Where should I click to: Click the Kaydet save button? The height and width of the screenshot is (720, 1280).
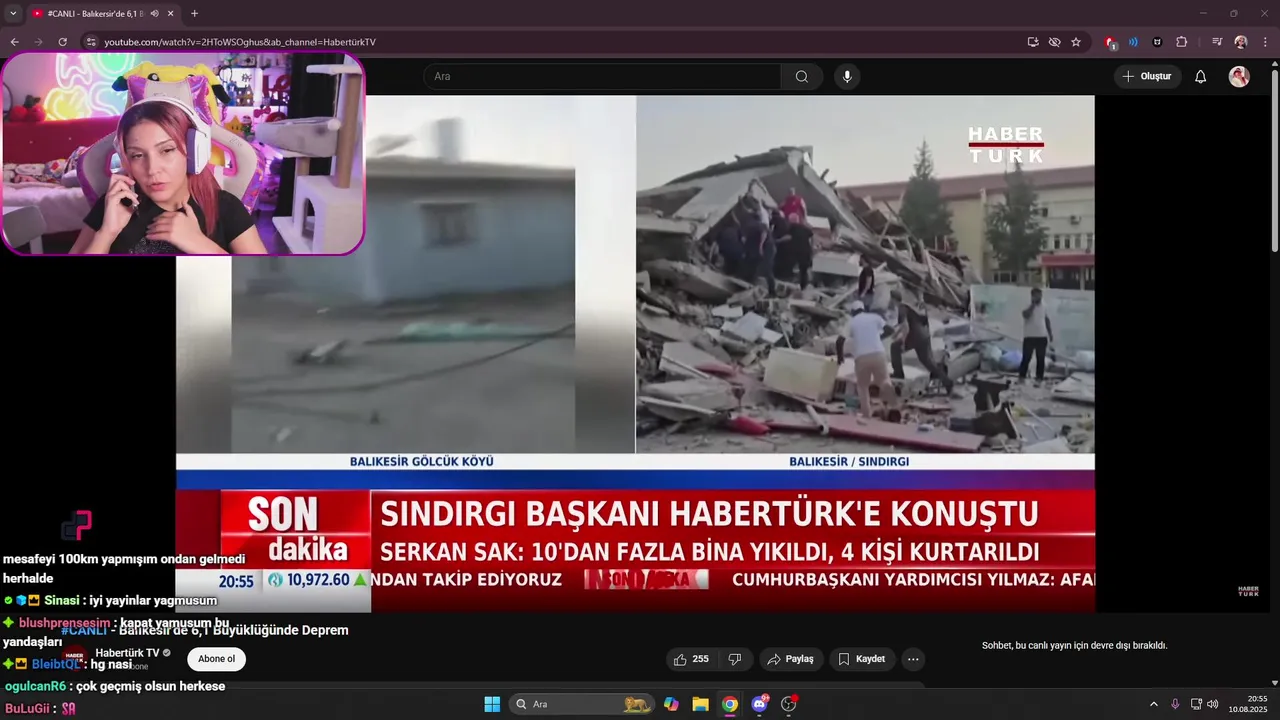click(x=861, y=659)
